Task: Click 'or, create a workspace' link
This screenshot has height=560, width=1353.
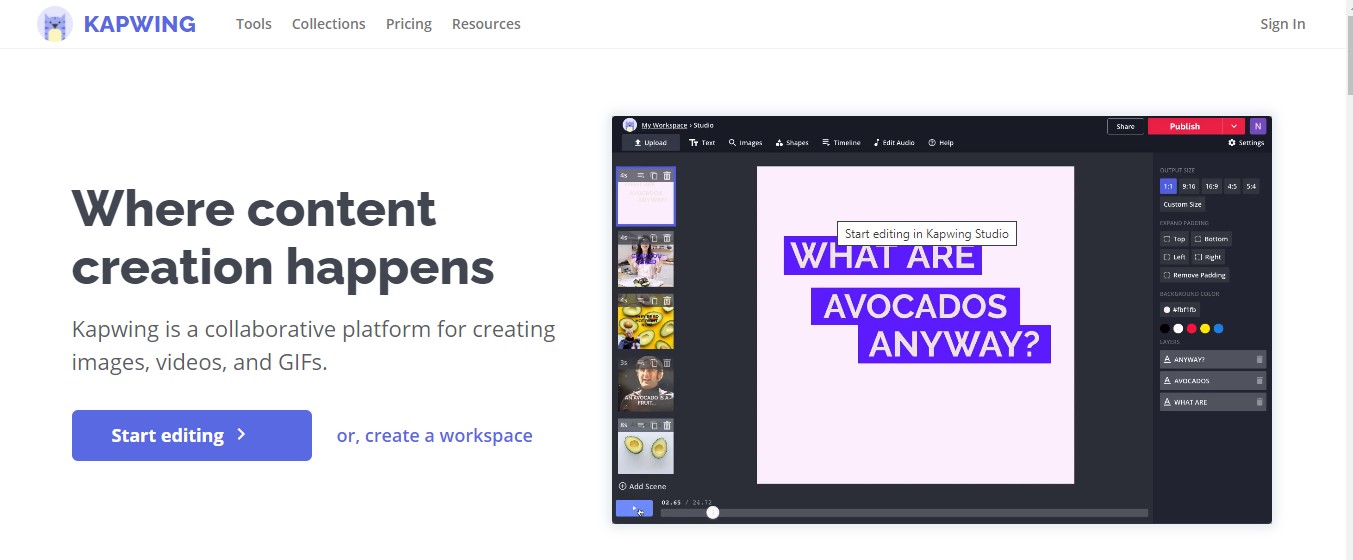Action: click(435, 435)
